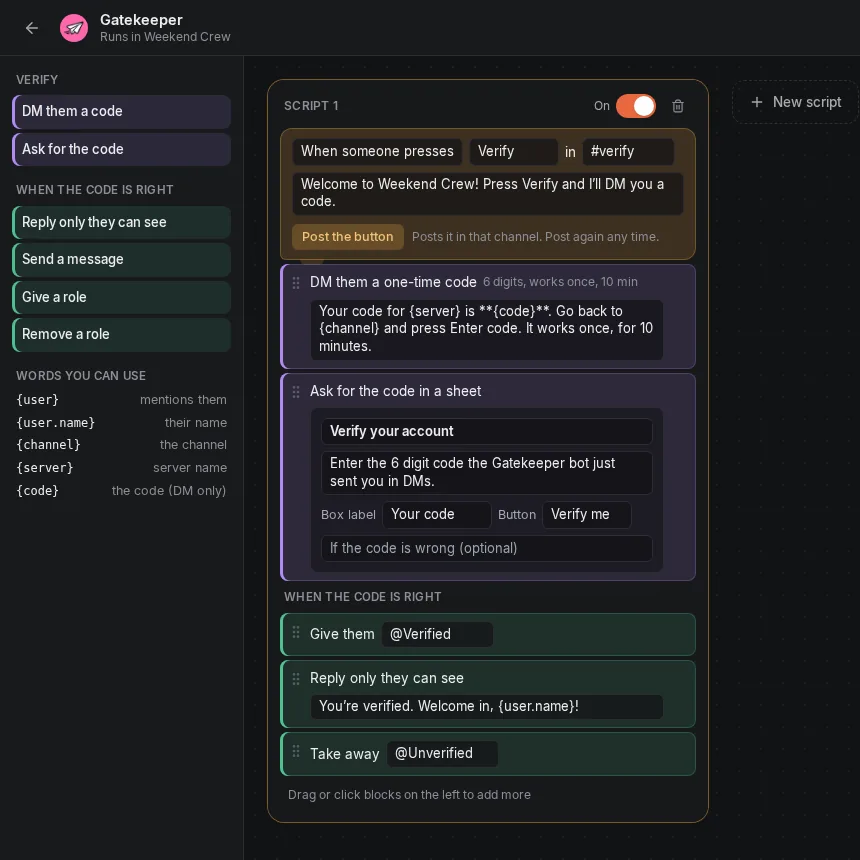Add the Ask for the code block
Image resolution: width=860 pixels, height=860 pixels.
(x=121, y=149)
